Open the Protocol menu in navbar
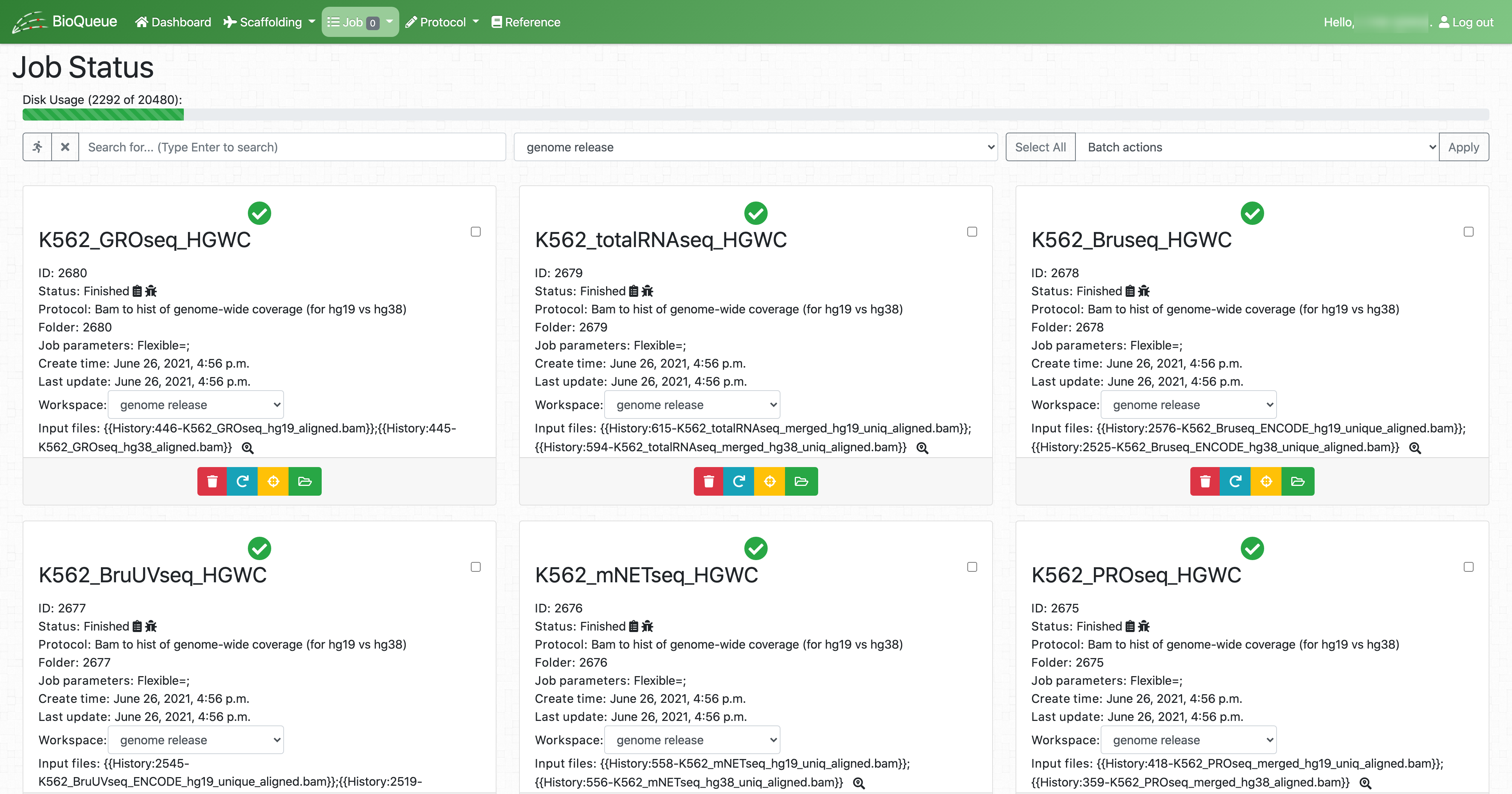 tap(442, 22)
